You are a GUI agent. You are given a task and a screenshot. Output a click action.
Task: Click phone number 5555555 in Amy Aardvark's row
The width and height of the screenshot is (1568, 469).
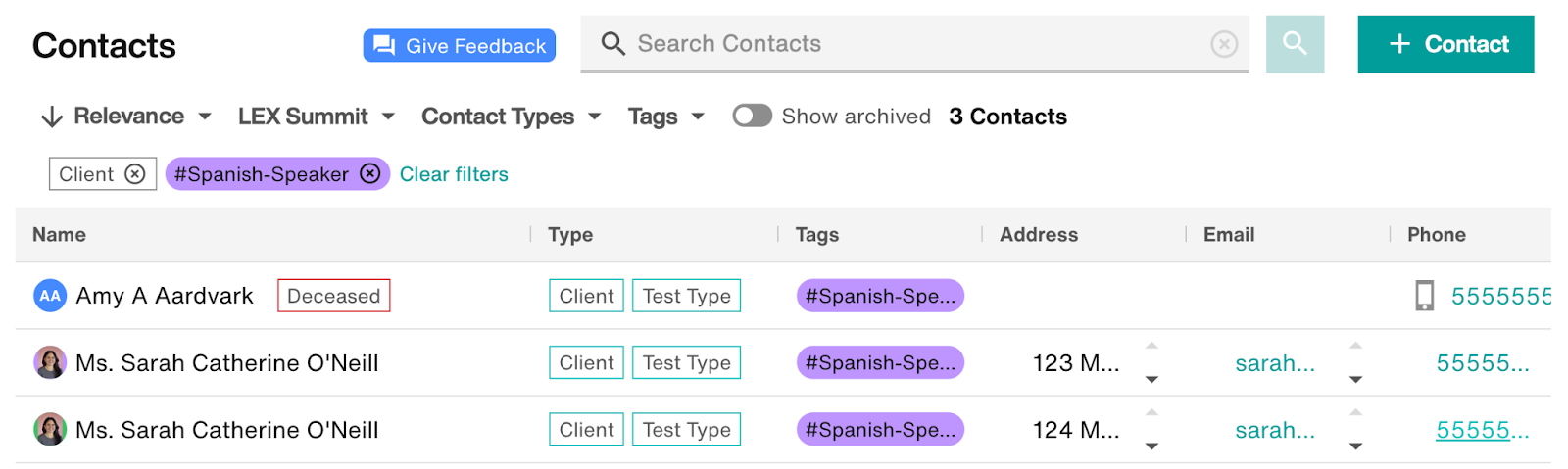coord(1500,296)
